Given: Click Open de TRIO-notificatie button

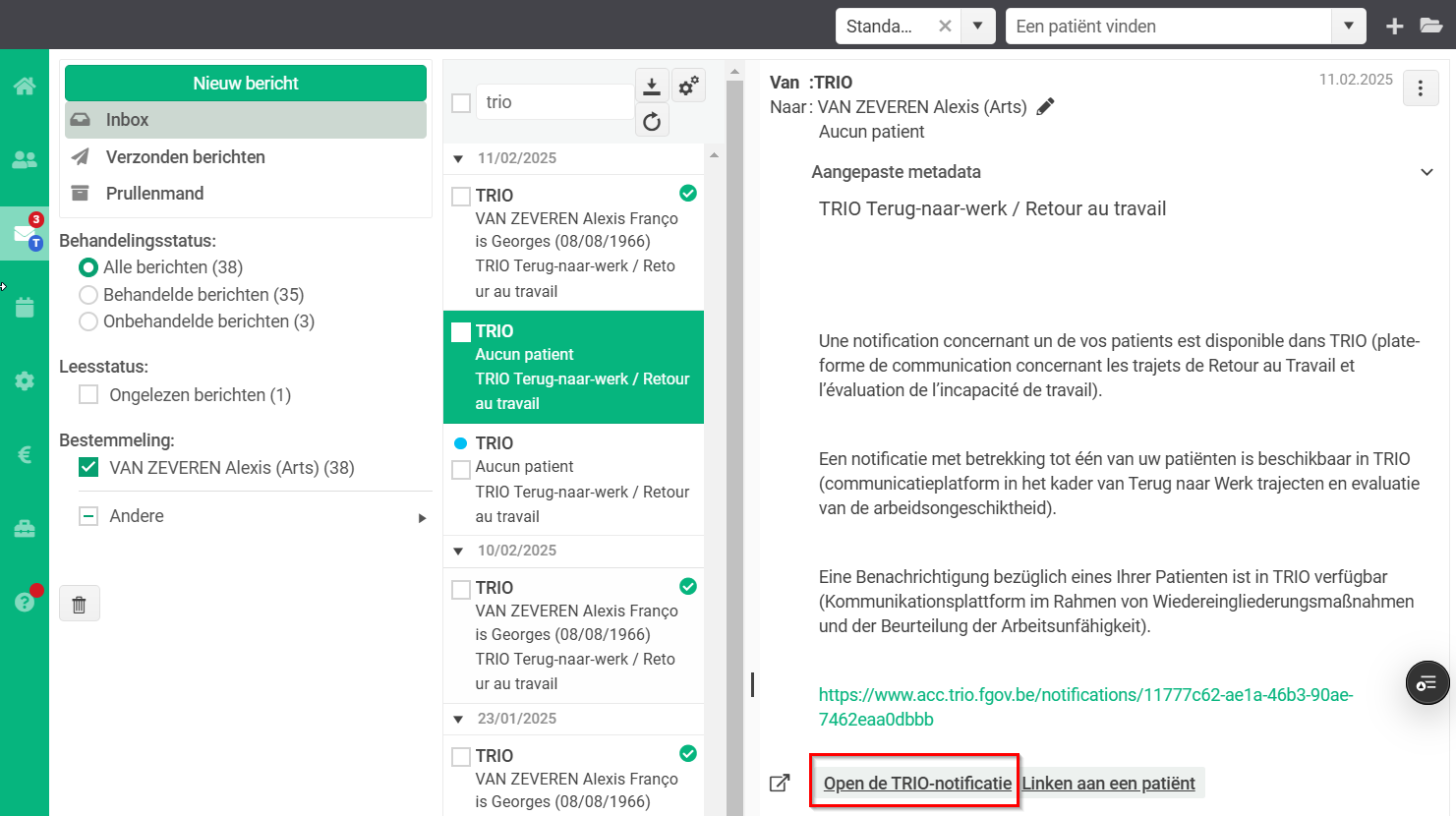Looking at the screenshot, I should [917, 784].
